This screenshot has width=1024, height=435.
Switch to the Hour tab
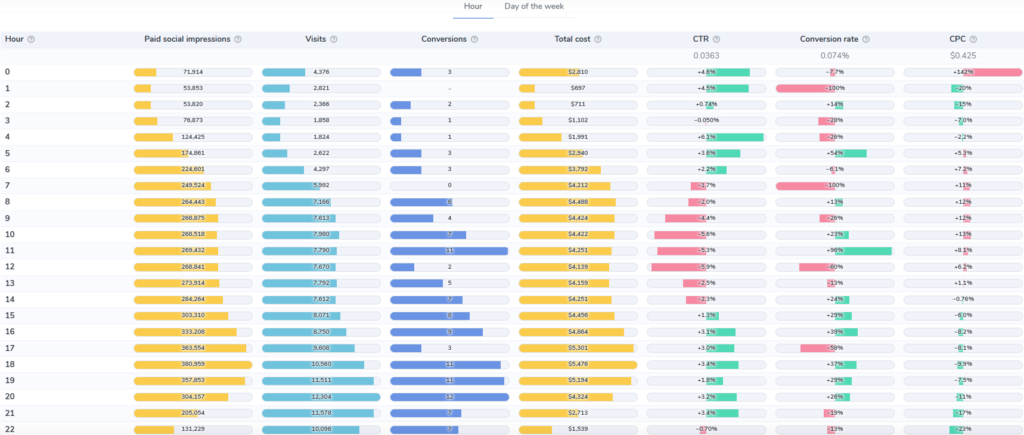(473, 7)
